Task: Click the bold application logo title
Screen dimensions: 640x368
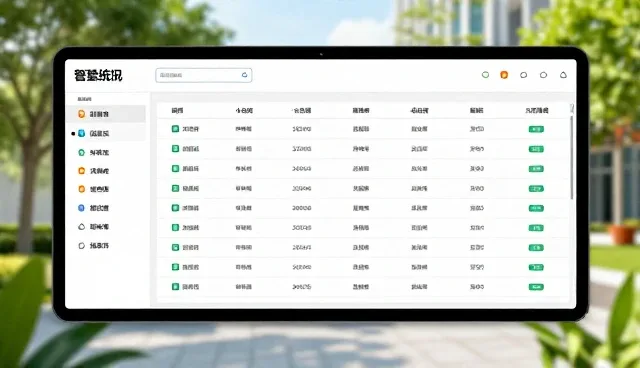Action: pos(98,75)
